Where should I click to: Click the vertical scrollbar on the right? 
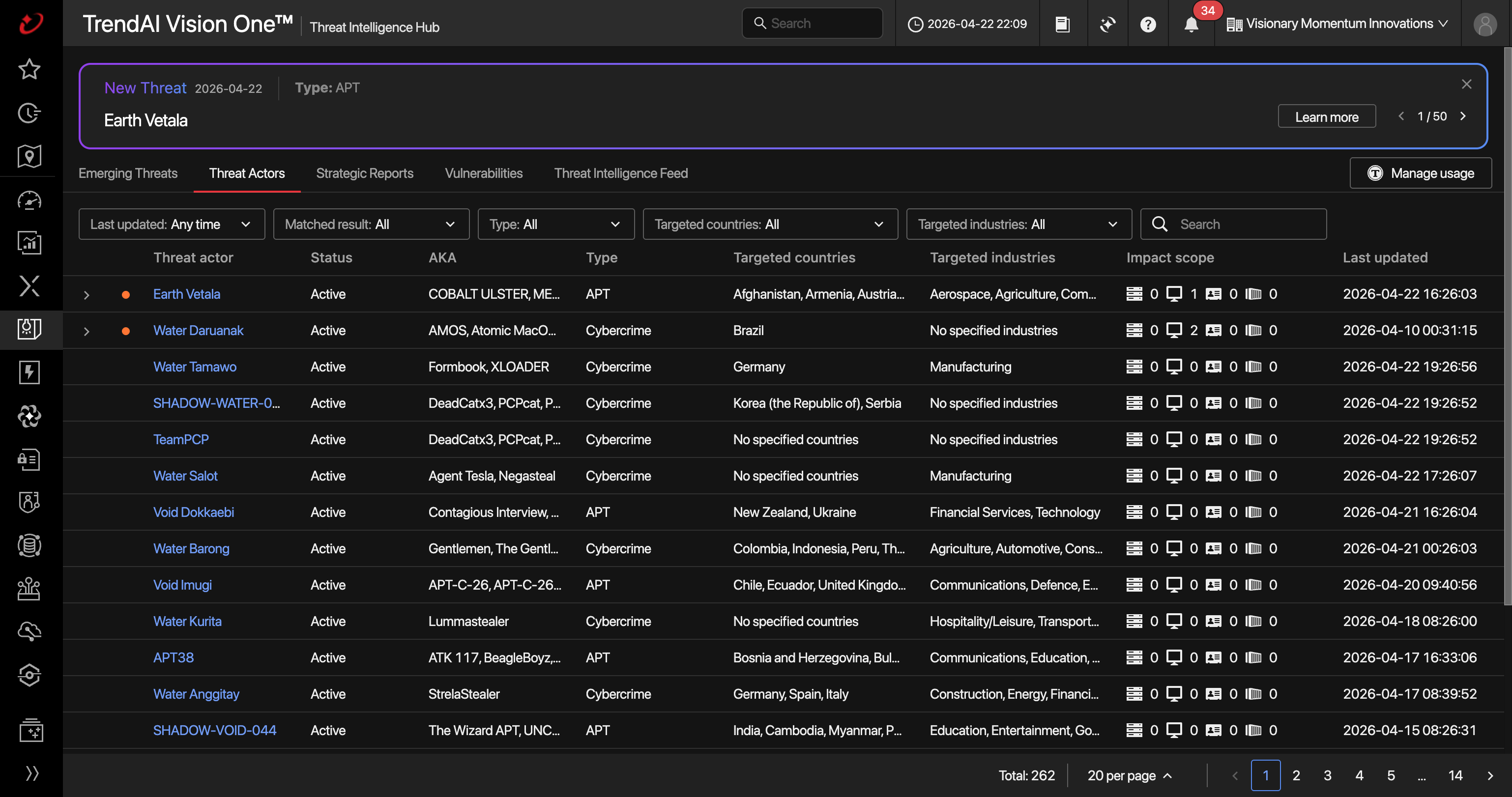1507,326
